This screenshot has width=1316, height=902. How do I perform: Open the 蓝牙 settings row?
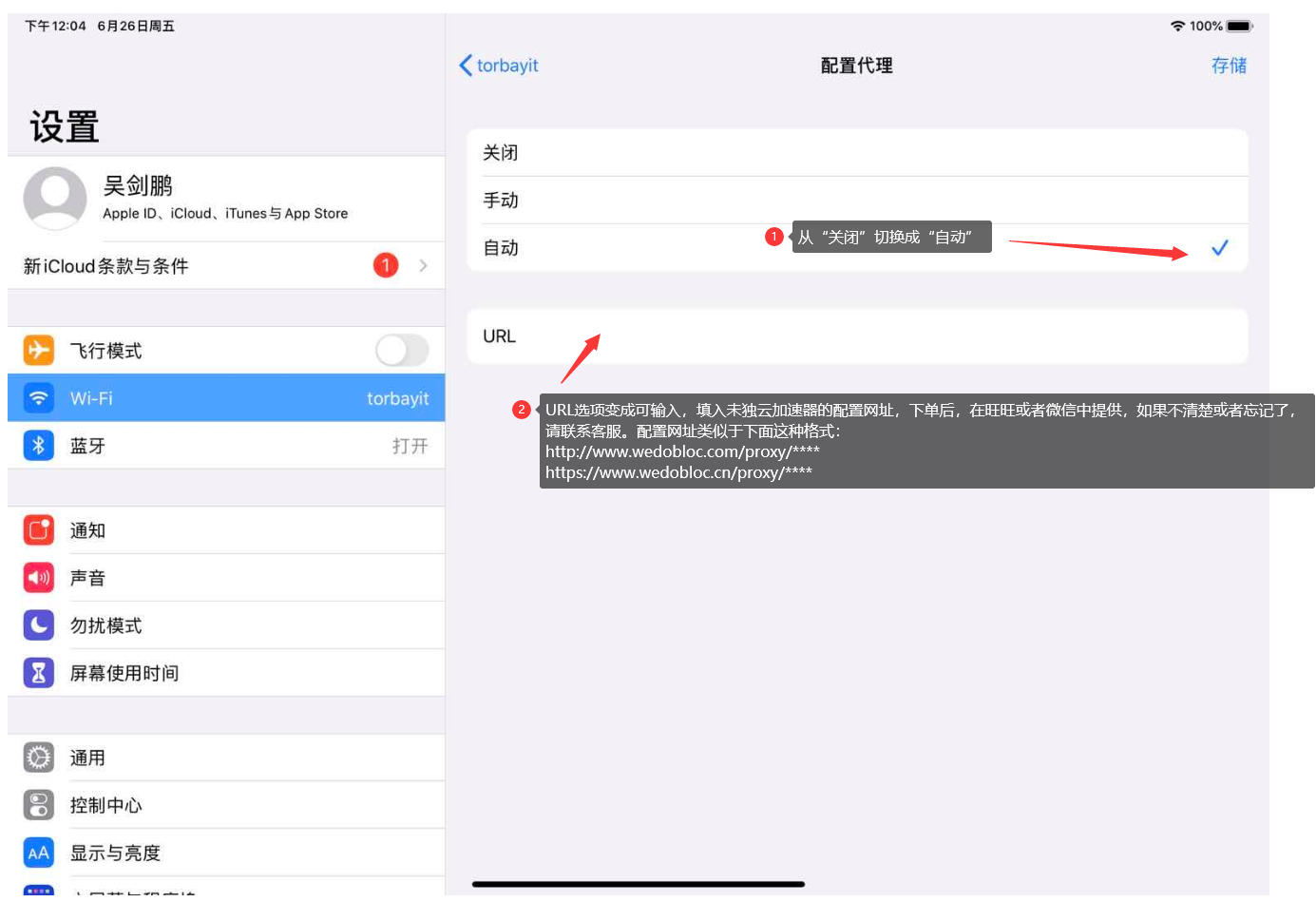click(x=238, y=446)
